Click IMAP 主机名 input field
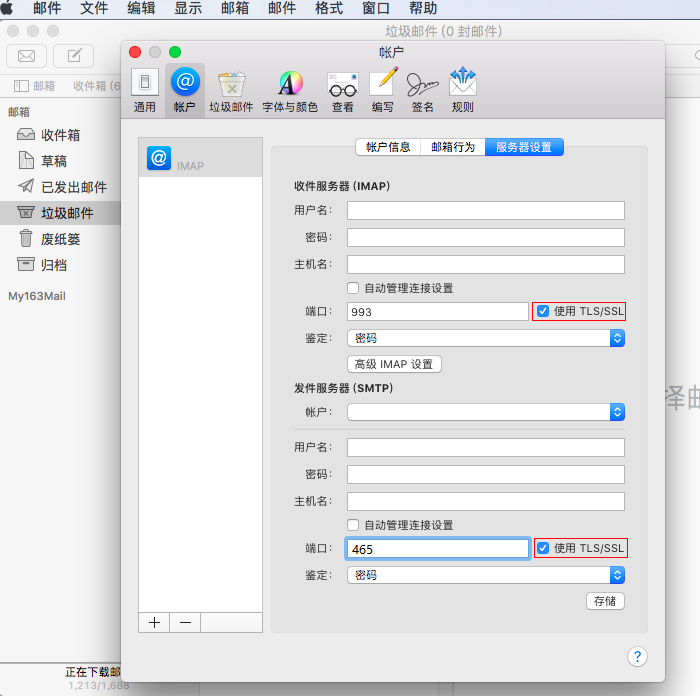 coord(486,264)
